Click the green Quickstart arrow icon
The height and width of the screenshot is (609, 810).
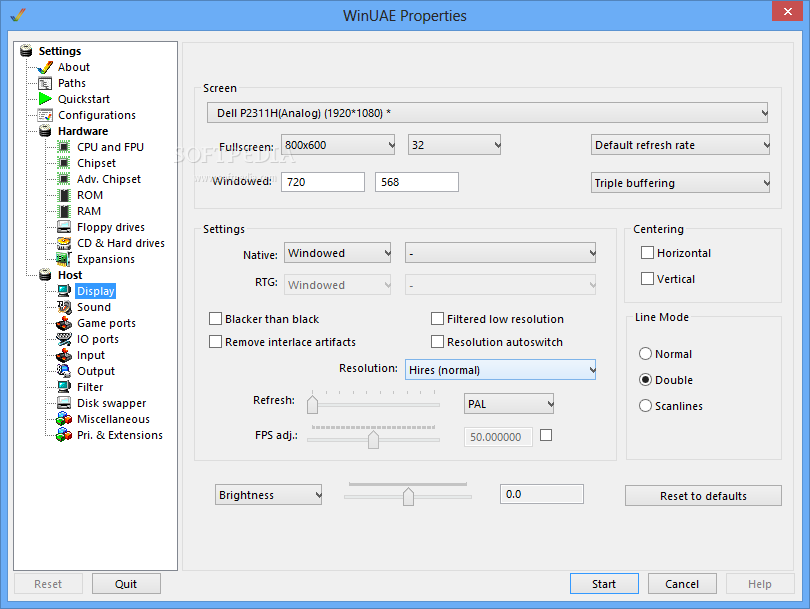[x=45, y=99]
